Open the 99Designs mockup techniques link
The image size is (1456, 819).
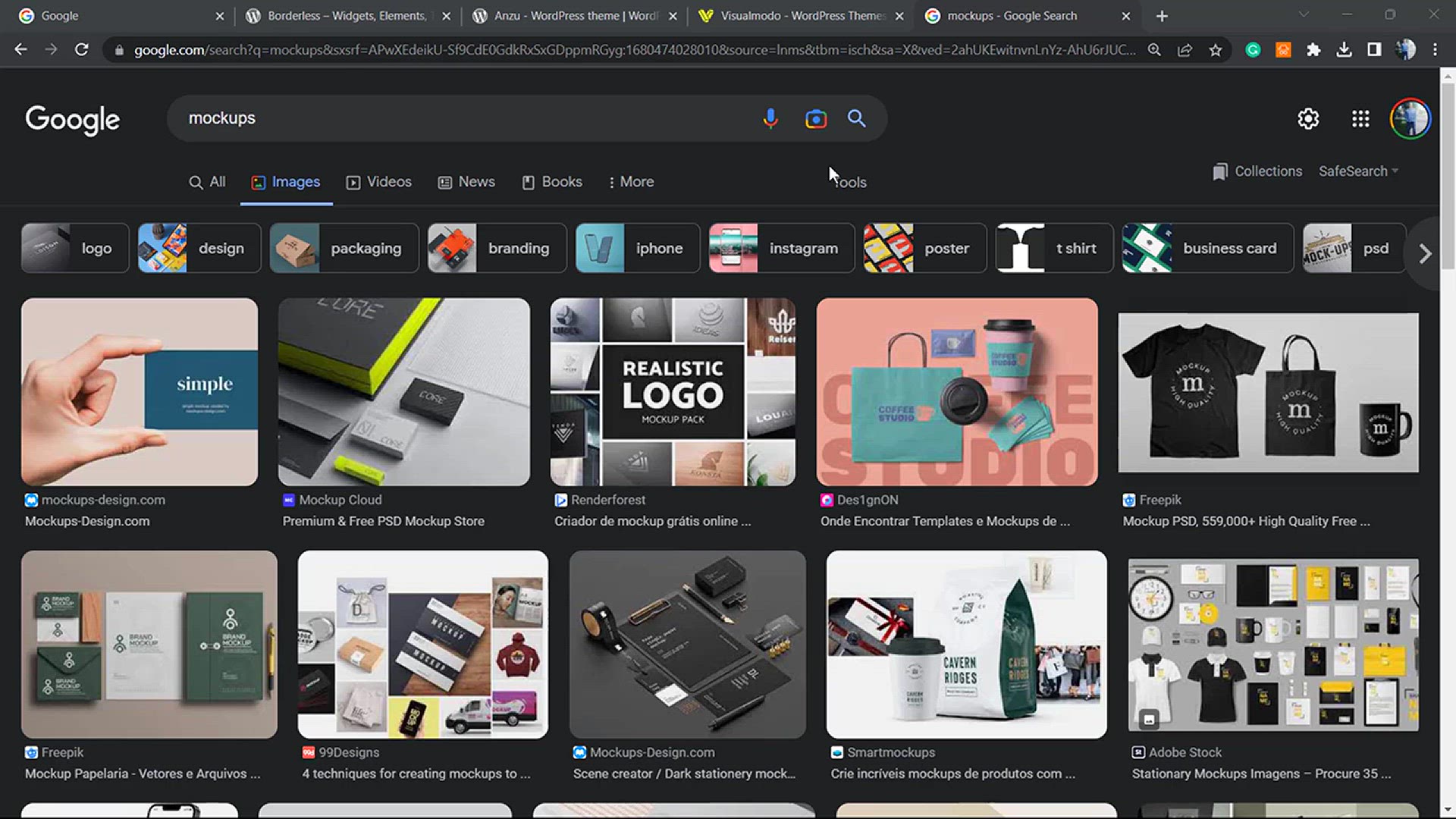click(x=416, y=773)
